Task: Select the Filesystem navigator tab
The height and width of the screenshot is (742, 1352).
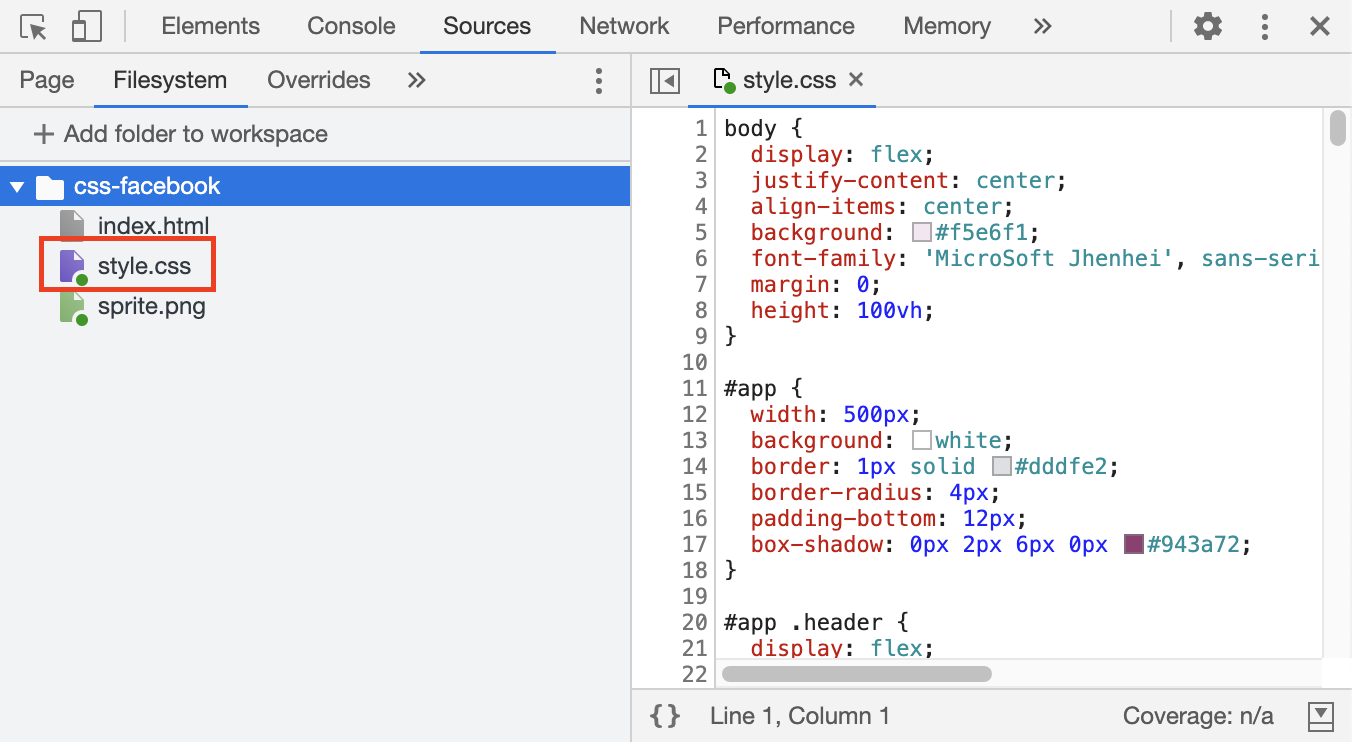Action: coord(170,80)
